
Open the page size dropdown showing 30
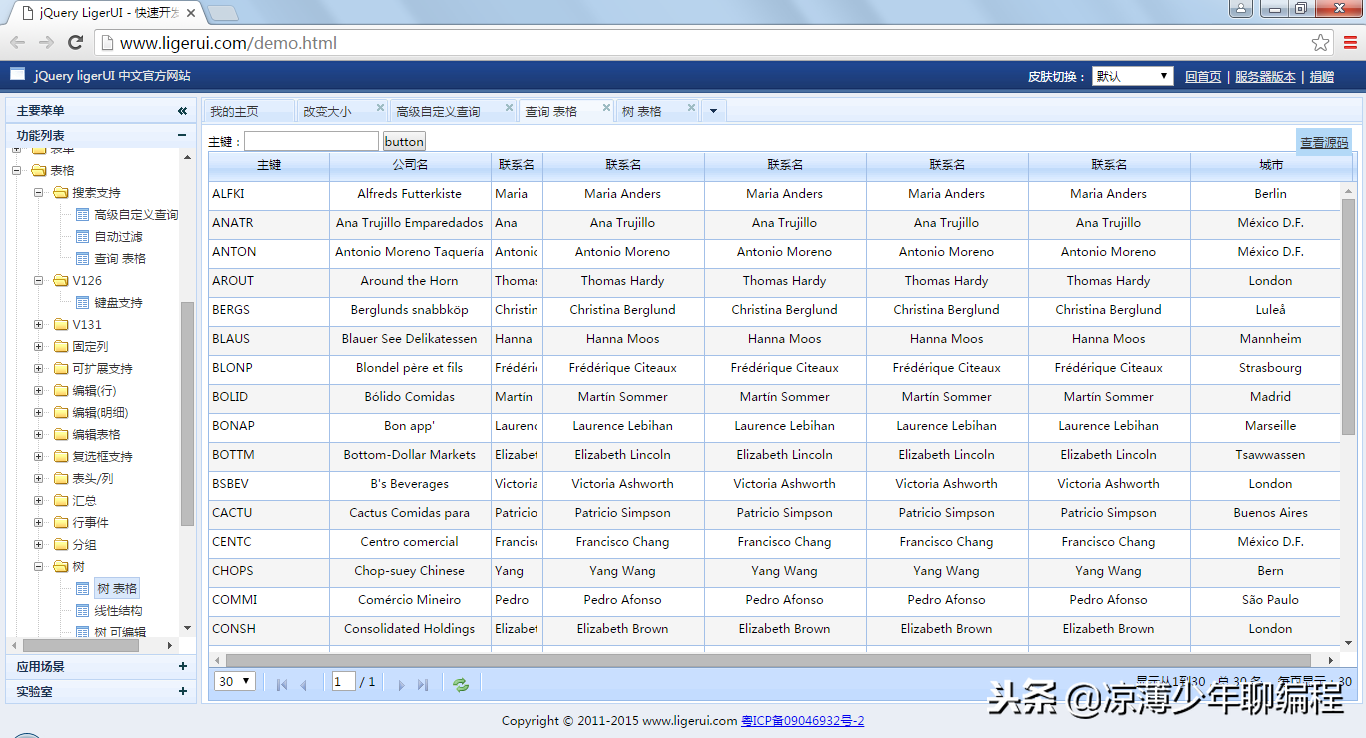(235, 681)
